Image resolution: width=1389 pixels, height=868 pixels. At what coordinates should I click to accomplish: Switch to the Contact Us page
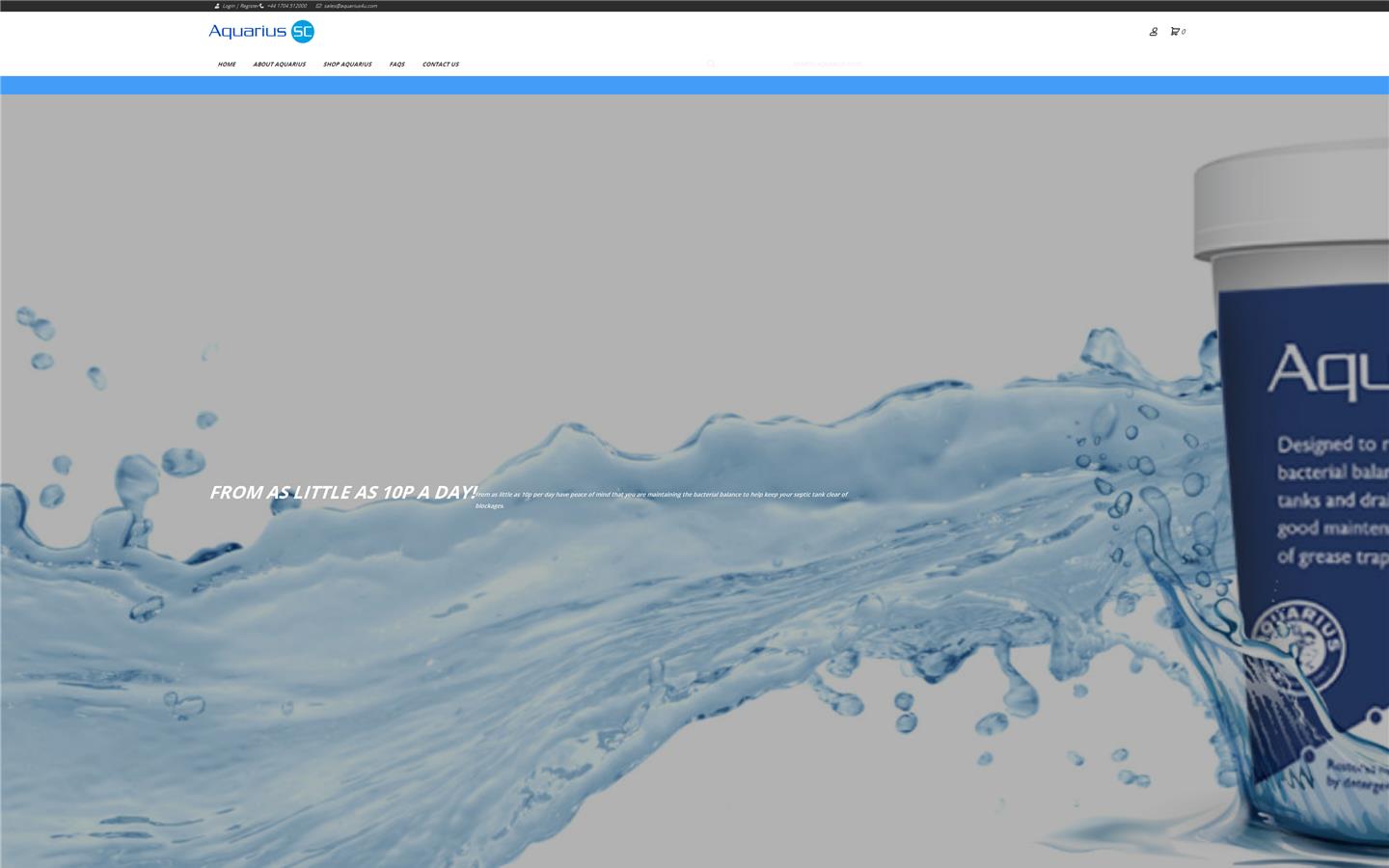click(440, 65)
